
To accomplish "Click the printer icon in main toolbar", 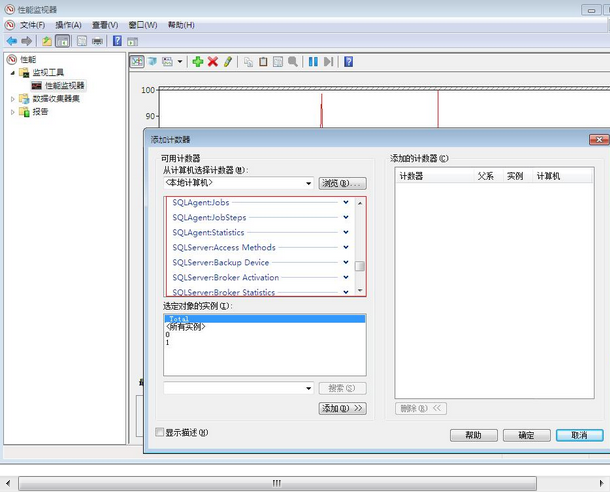I will (97, 41).
